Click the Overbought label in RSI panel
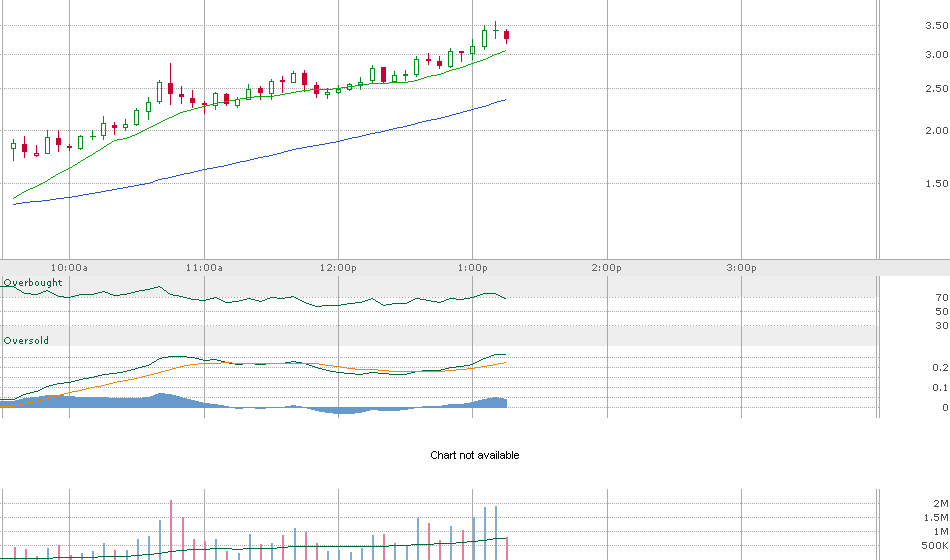Image resolution: width=950 pixels, height=560 pixels. coord(33,282)
